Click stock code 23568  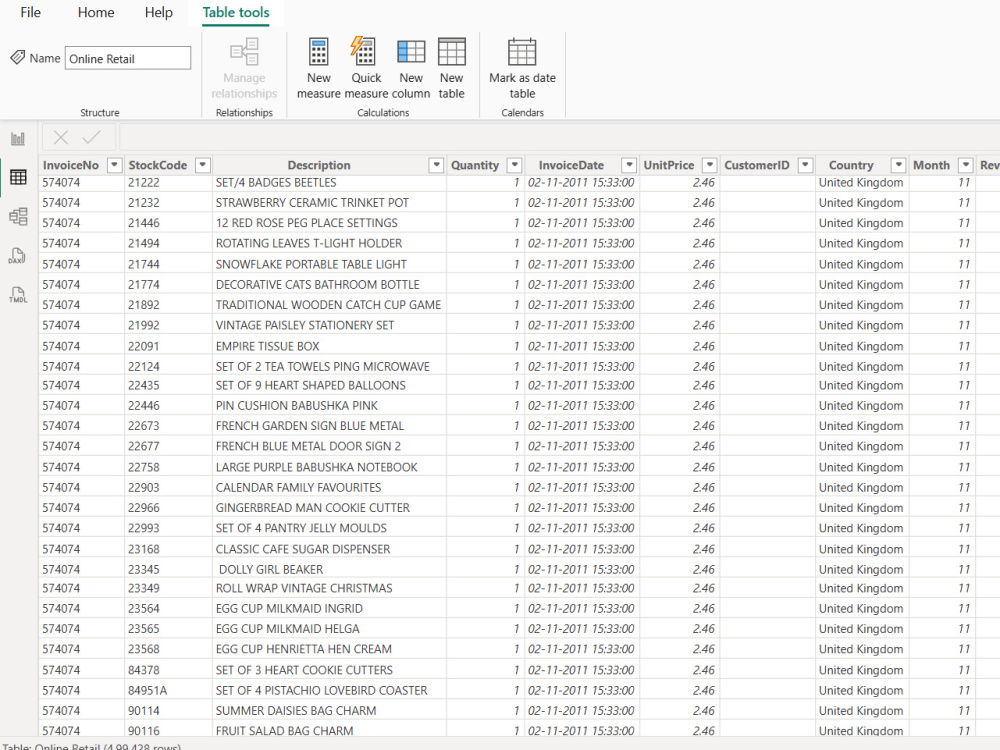pyautogui.click(x=143, y=649)
